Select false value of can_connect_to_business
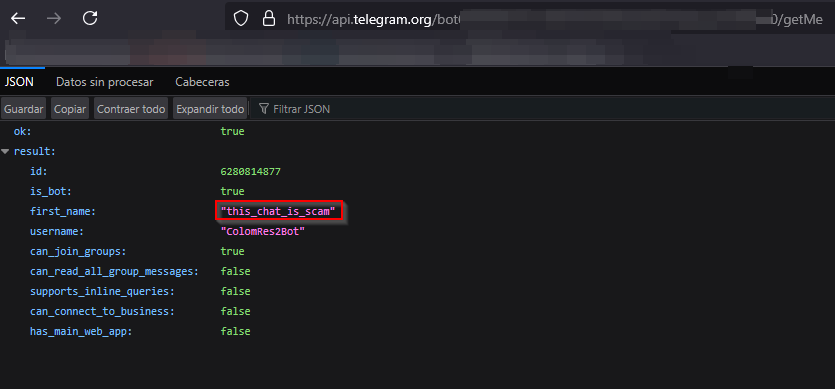 tap(235, 311)
